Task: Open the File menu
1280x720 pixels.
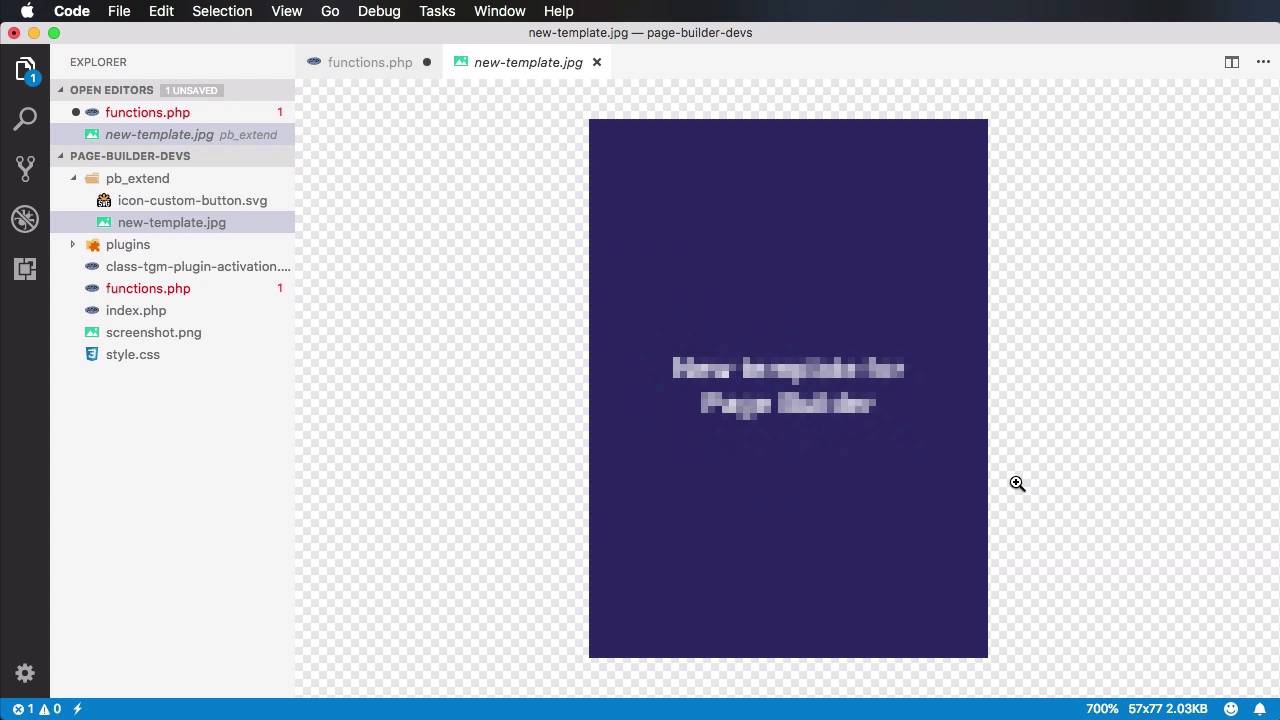Action: [x=119, y=11]
